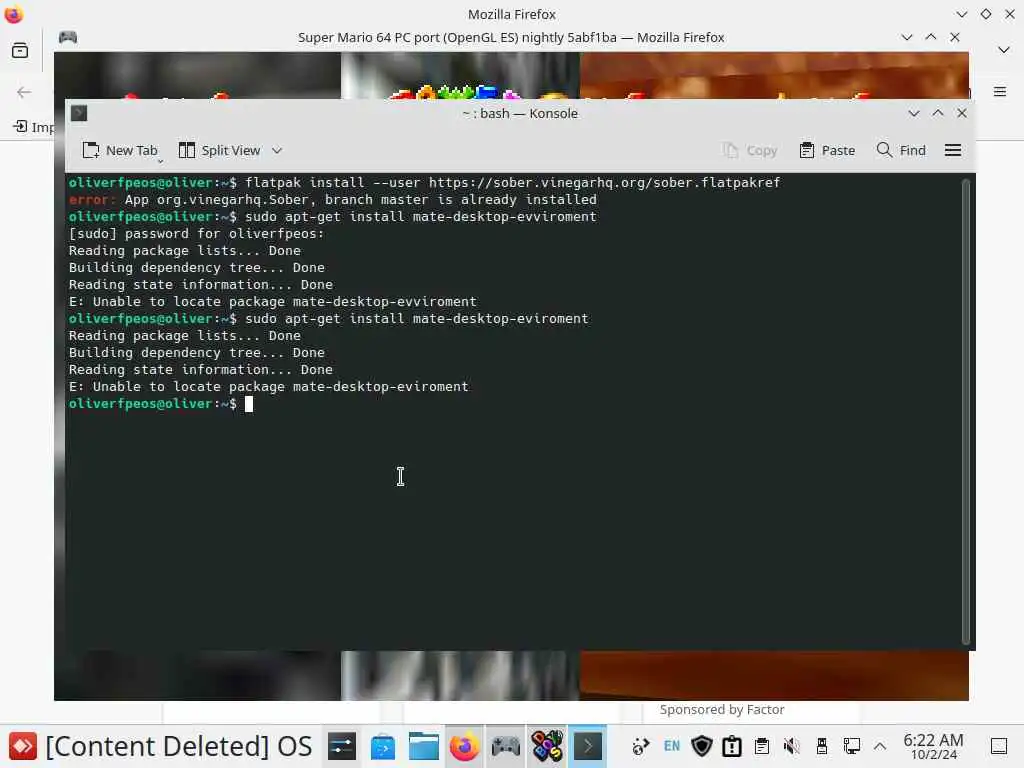Close the Super Mario 64 Firefox window
1024x768 pixels.
[x=955, y=37]
